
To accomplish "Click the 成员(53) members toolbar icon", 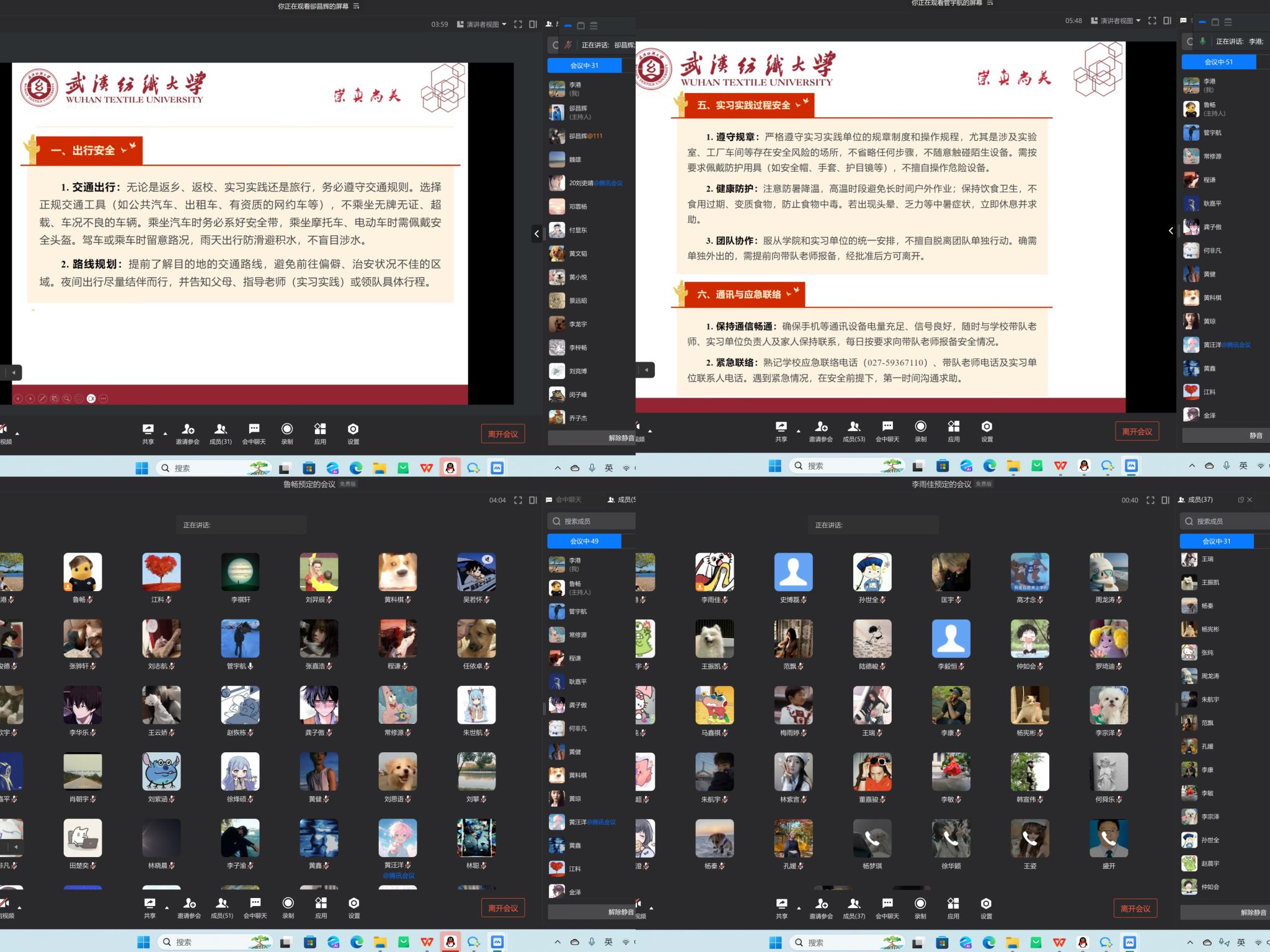I will pos(853,430).
